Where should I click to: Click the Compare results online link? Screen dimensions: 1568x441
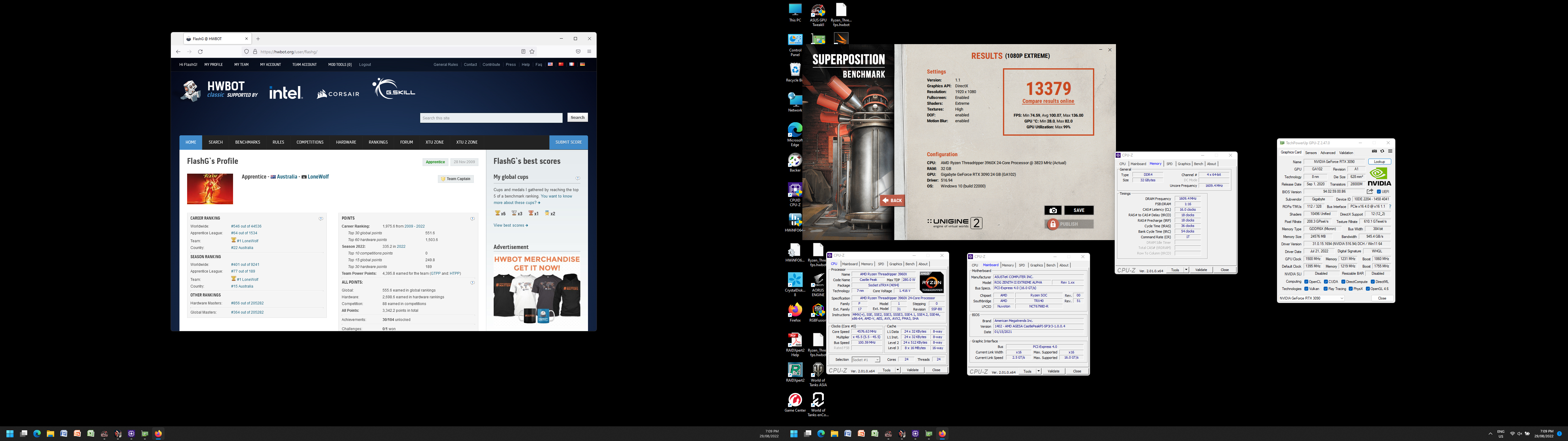pyautogui.click(x=1048, y=102)
